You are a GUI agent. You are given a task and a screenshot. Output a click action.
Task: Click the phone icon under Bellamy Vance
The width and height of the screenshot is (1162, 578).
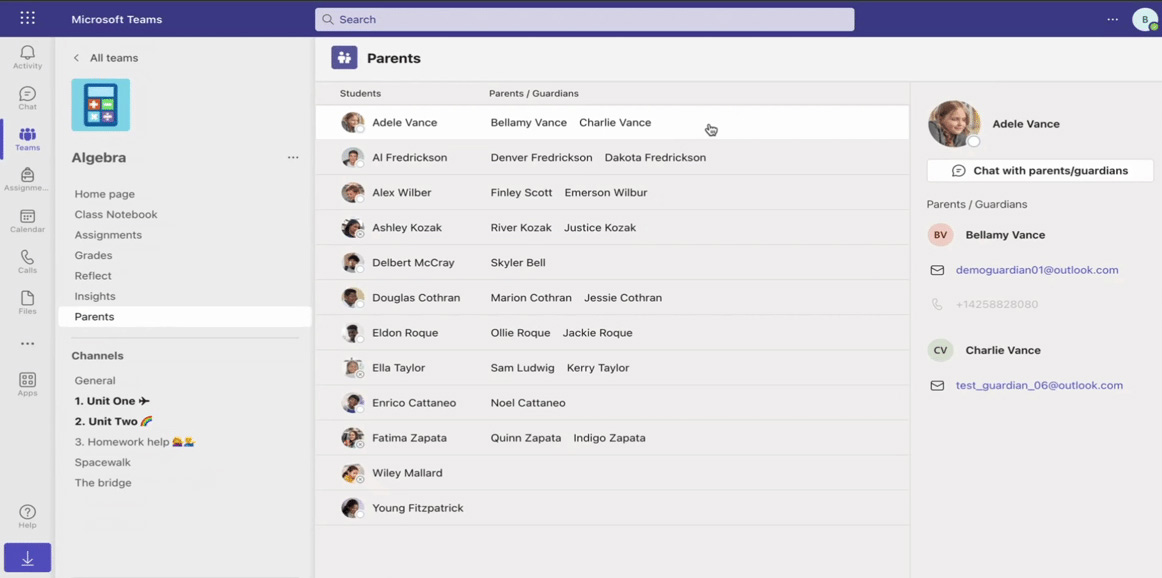[937, 305]
